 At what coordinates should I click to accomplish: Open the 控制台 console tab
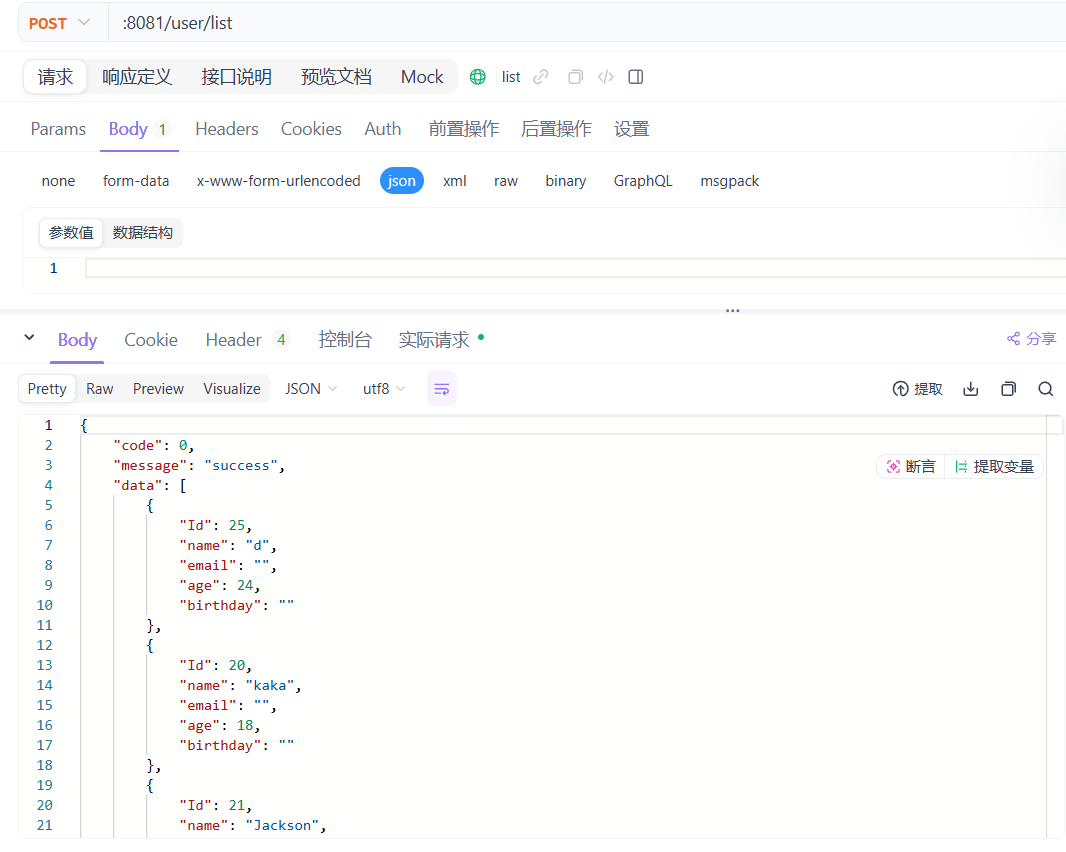[345, 340]
